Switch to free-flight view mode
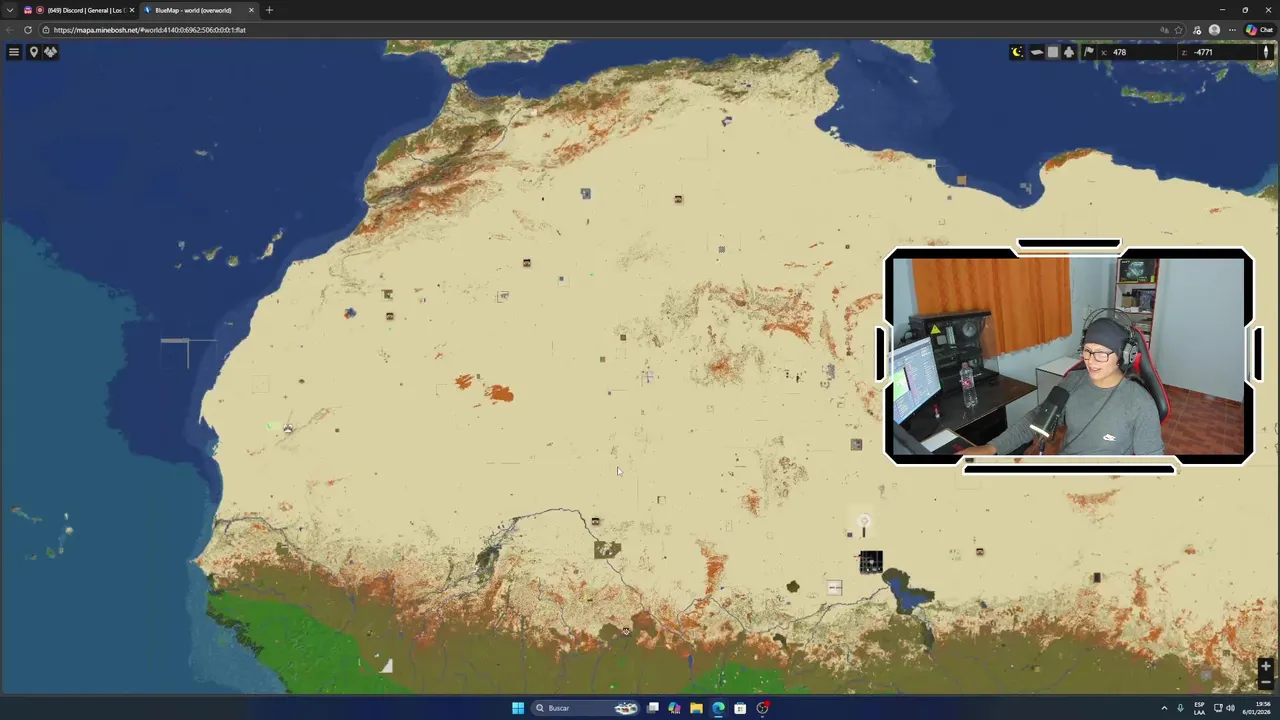The height and width of the screenshot is (720, 1280). 1069,52
